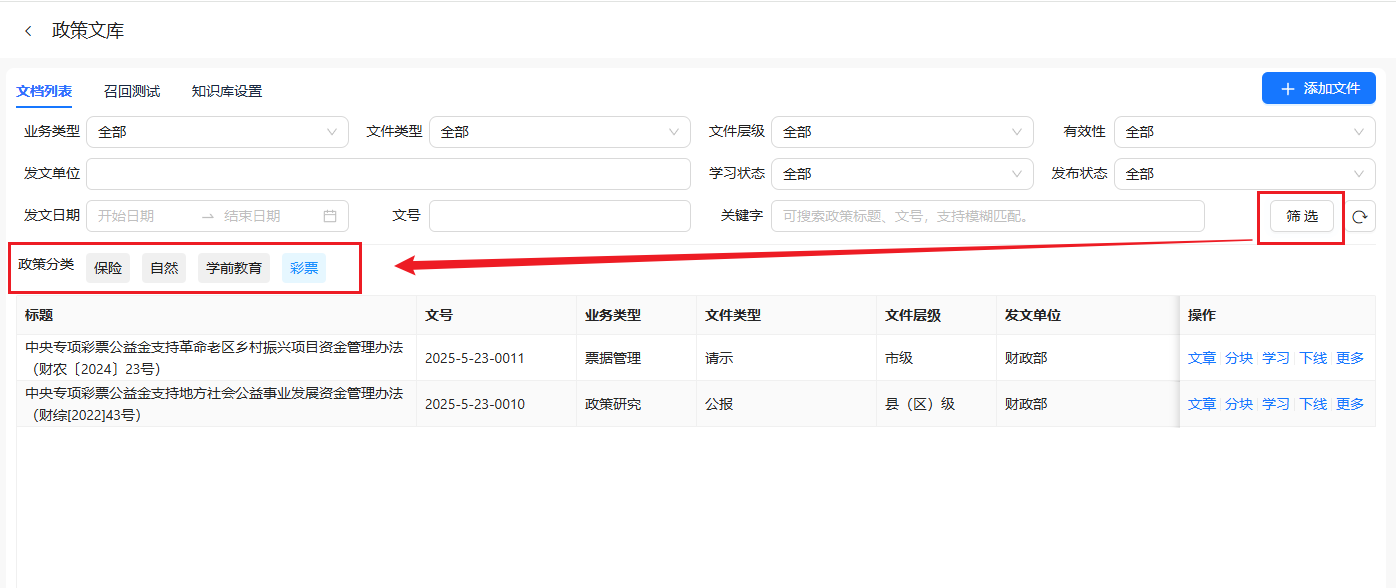Click the back arrow next to 政策文库
The height and width of the screenshot is (588, 1396).
[28, 31]
